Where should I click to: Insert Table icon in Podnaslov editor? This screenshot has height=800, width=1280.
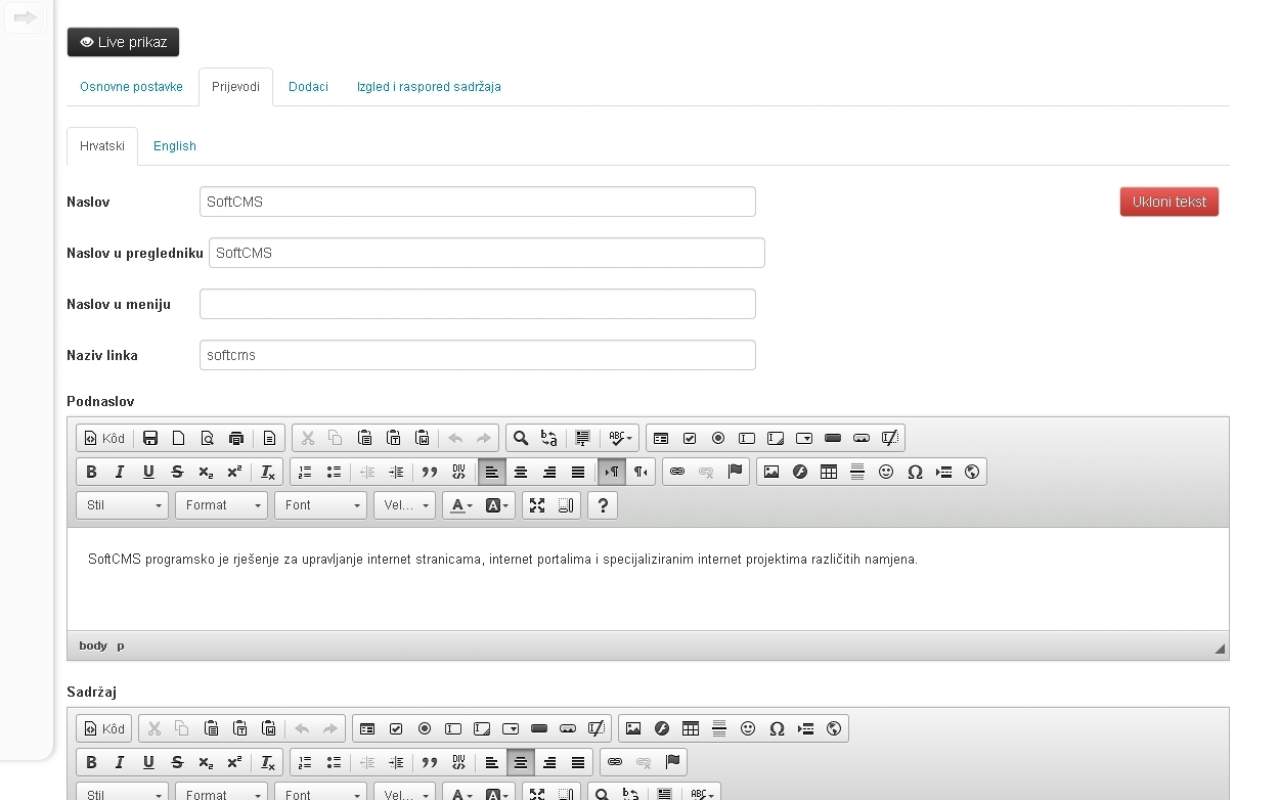pyautogui.click(x=829, y=472)
